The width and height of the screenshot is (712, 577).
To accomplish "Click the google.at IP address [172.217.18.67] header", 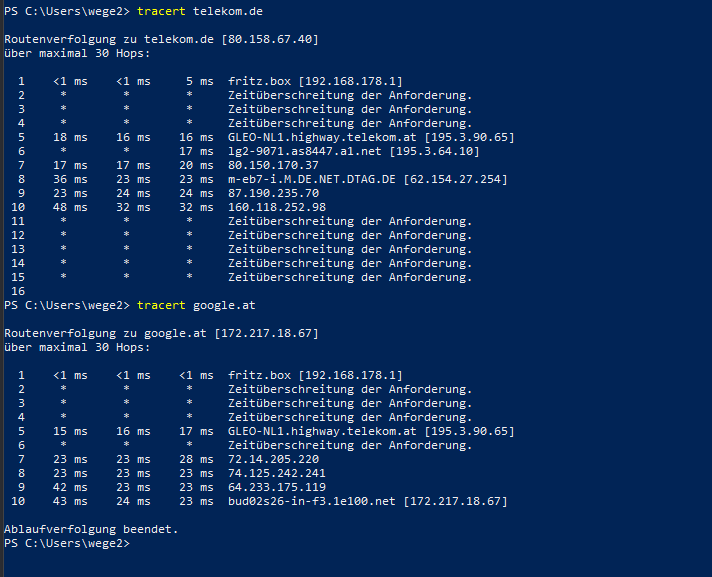I will pos(266,334).
